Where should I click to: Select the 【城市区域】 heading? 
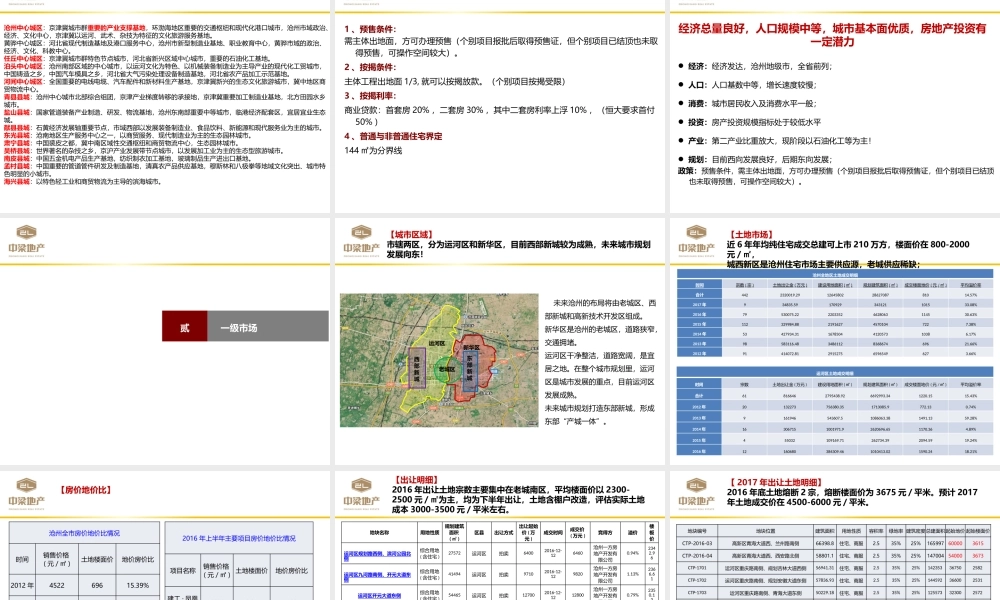point(412,235)
